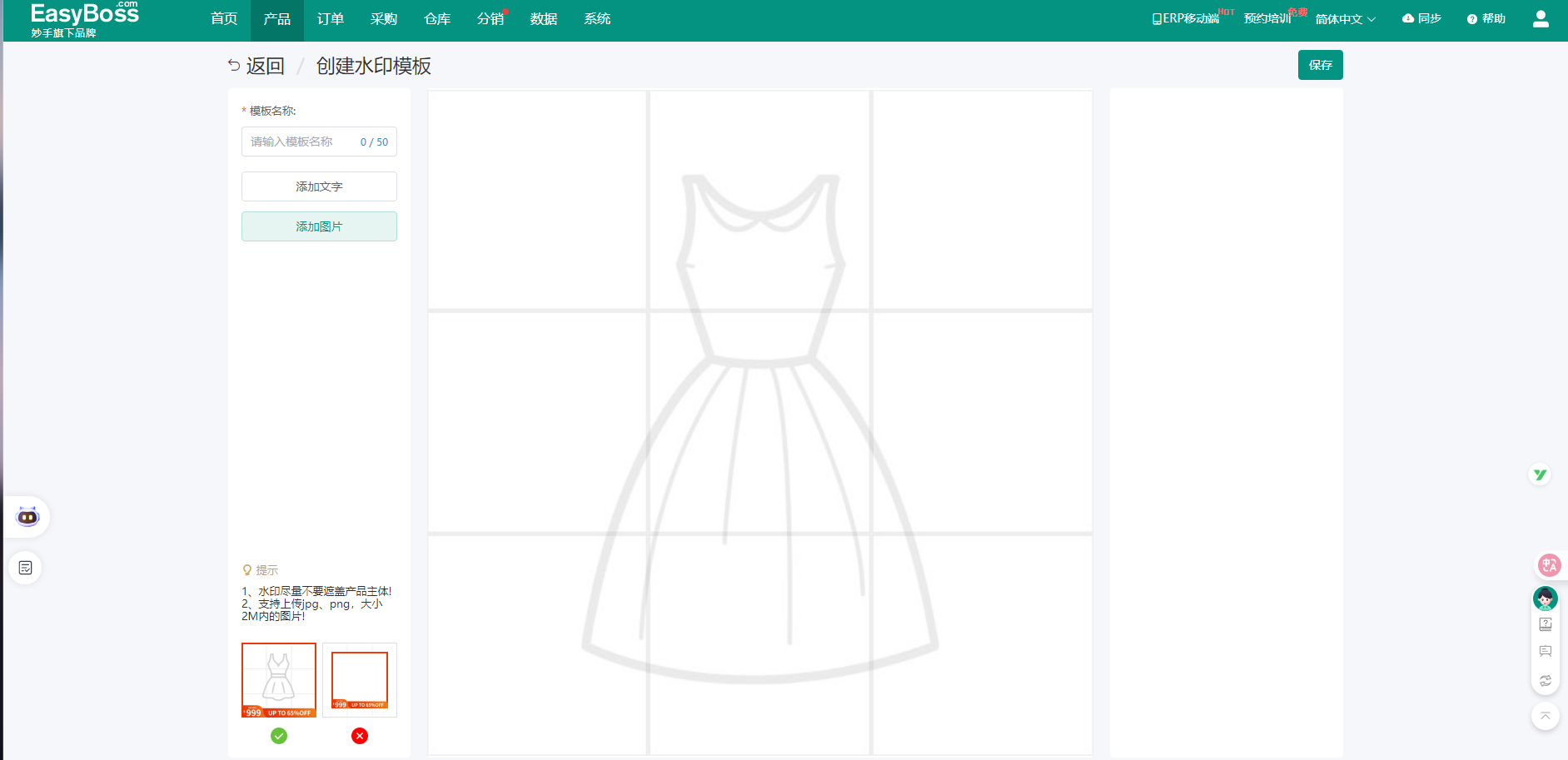Click the 保存 button
This screenshot has height=760, width=1568.
coord(1320,65)
